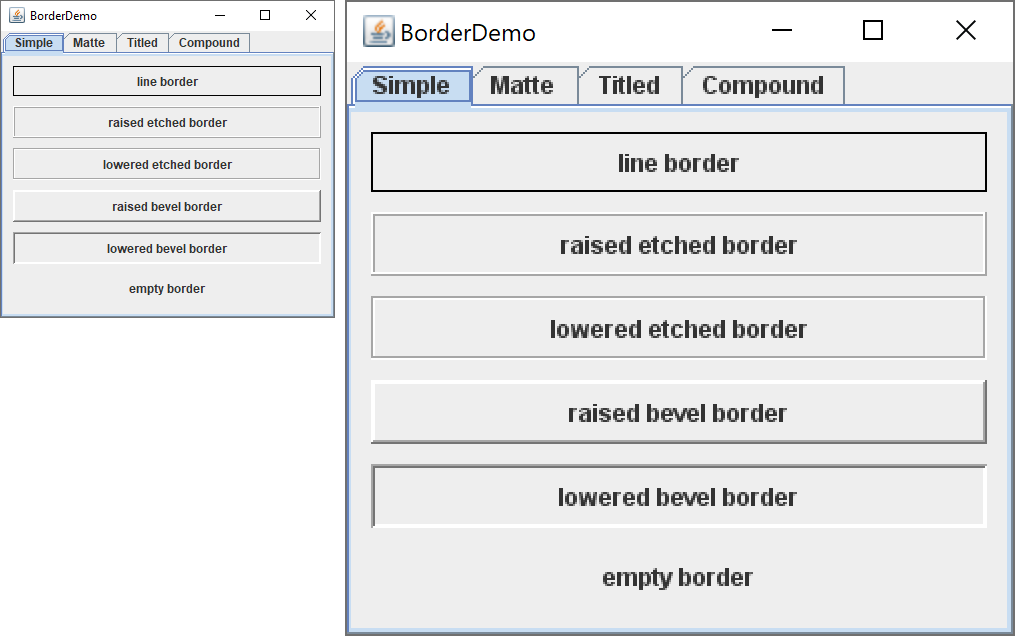Select the Compound tab in the large window
The width and height of the screenshot is (1015, 636).
(x=763, y=85)
